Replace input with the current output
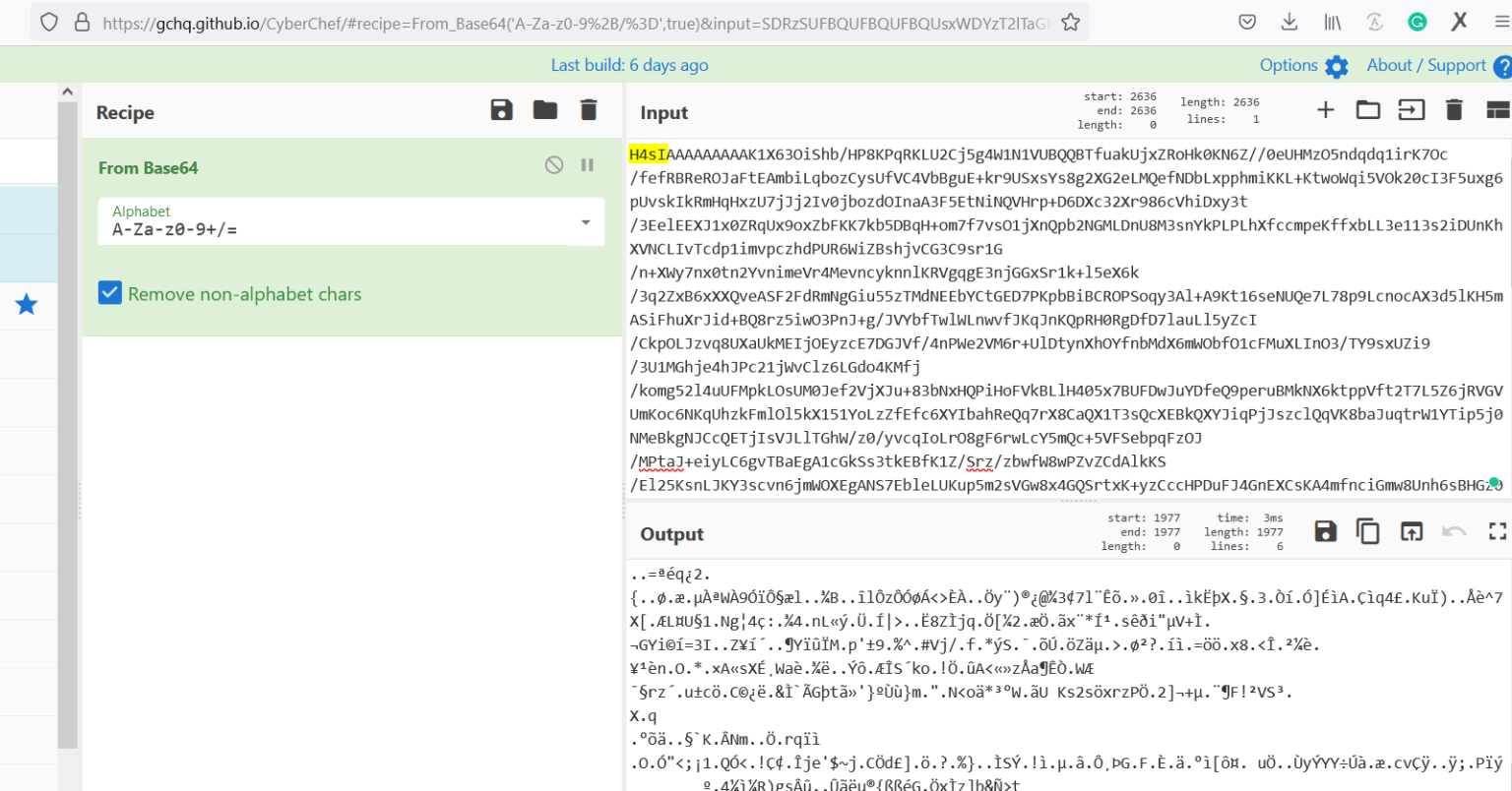Screen dimensions: 1512x791 1412,530
